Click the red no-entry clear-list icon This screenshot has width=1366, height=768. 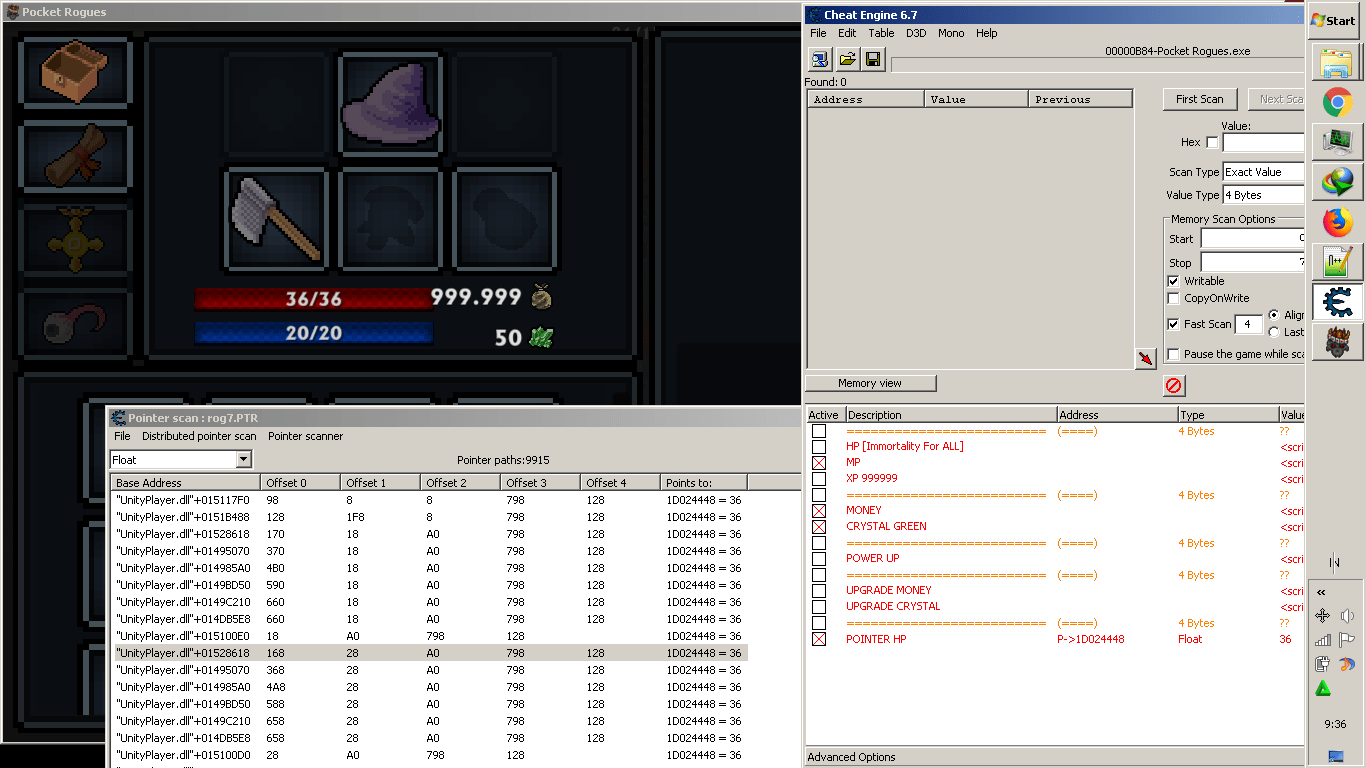tap(1174, 385)
